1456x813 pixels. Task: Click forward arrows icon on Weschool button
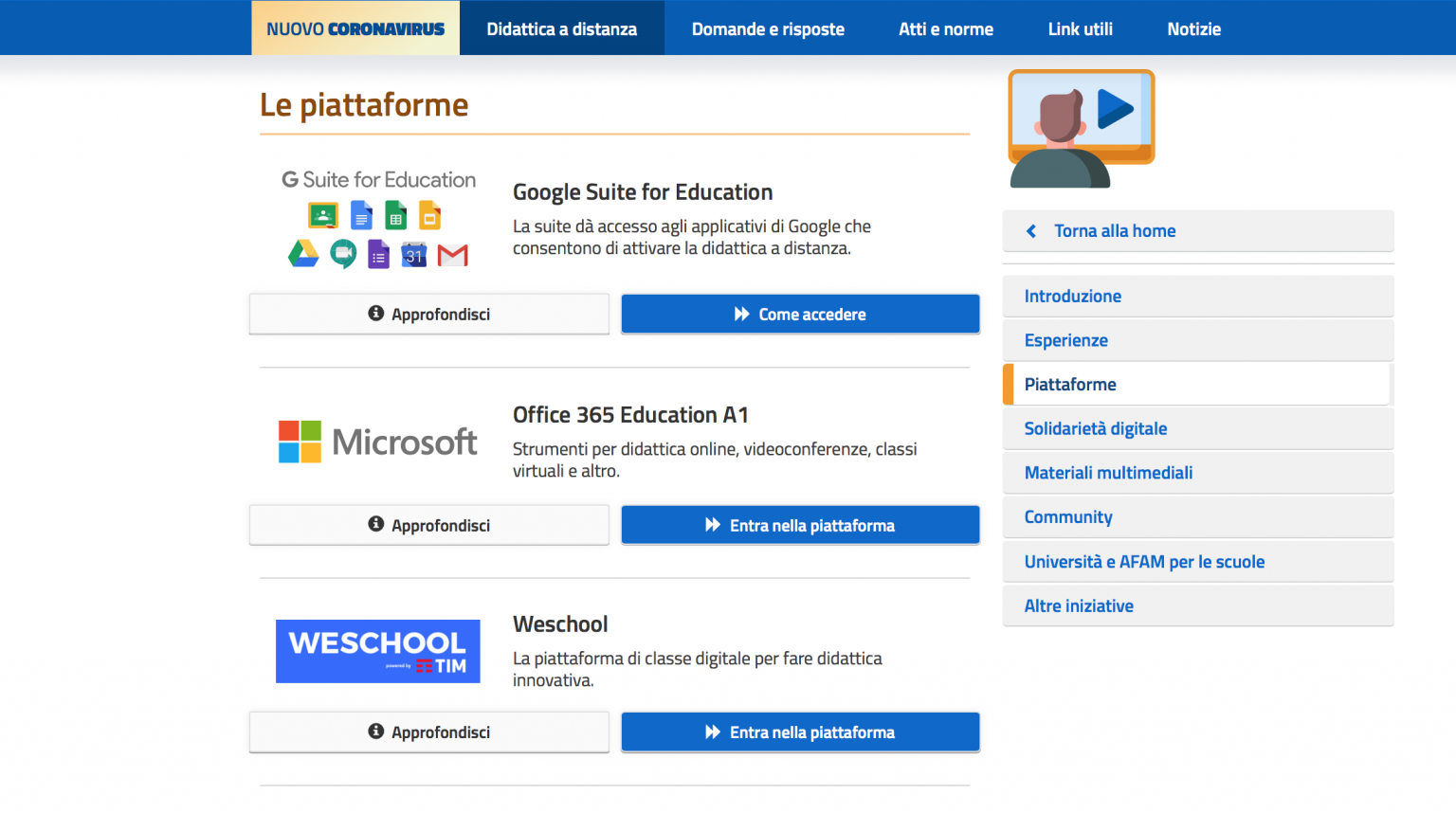click(x=713, y=732)
